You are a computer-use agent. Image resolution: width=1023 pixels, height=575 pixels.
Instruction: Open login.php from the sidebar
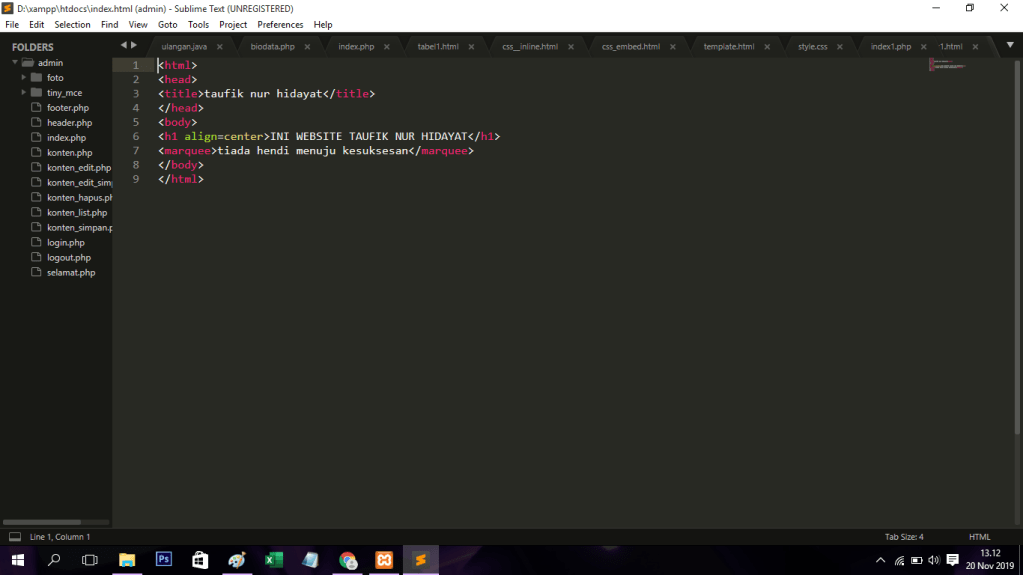click(x=66, y=243)
